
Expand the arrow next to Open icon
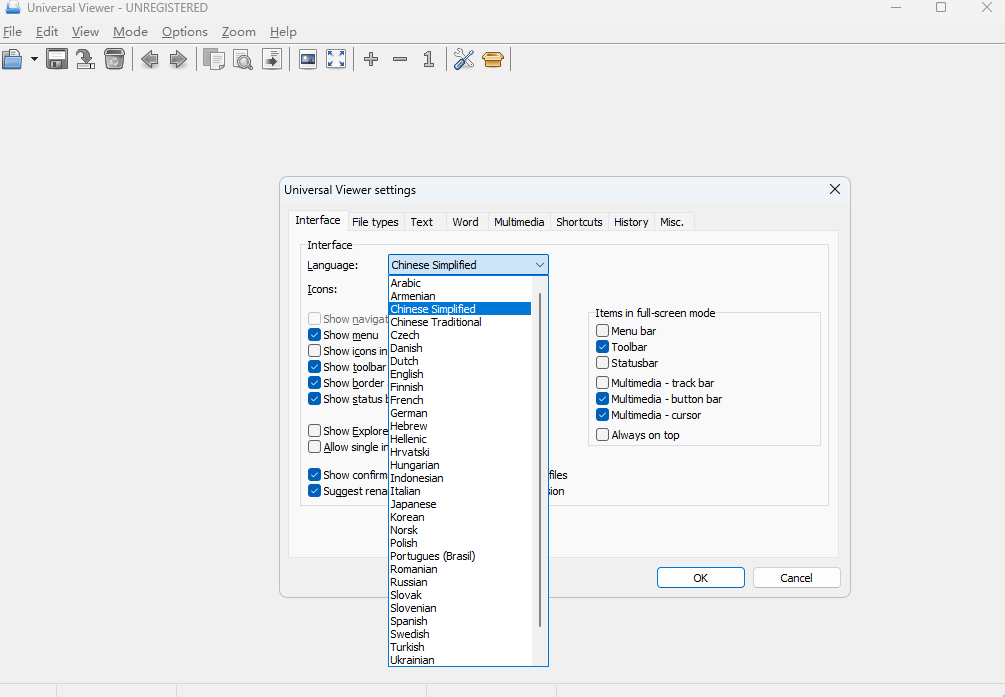34,60
